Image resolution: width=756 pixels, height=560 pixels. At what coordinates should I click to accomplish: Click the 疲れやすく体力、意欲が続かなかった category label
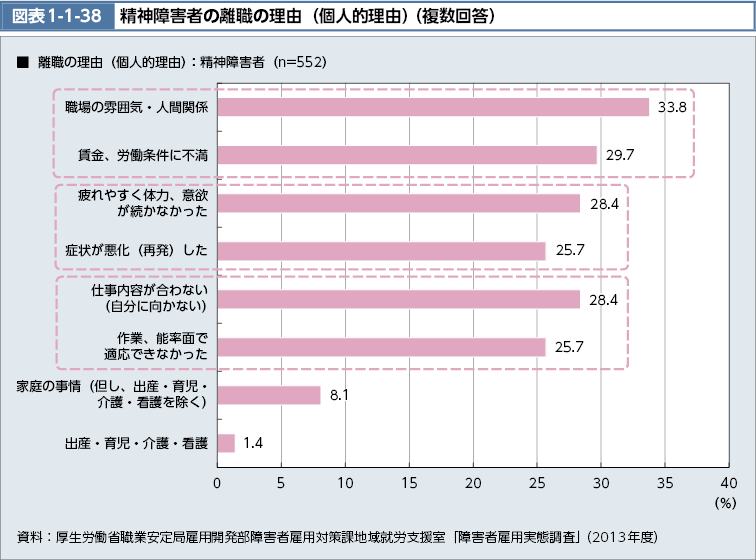tap(143, 203)
